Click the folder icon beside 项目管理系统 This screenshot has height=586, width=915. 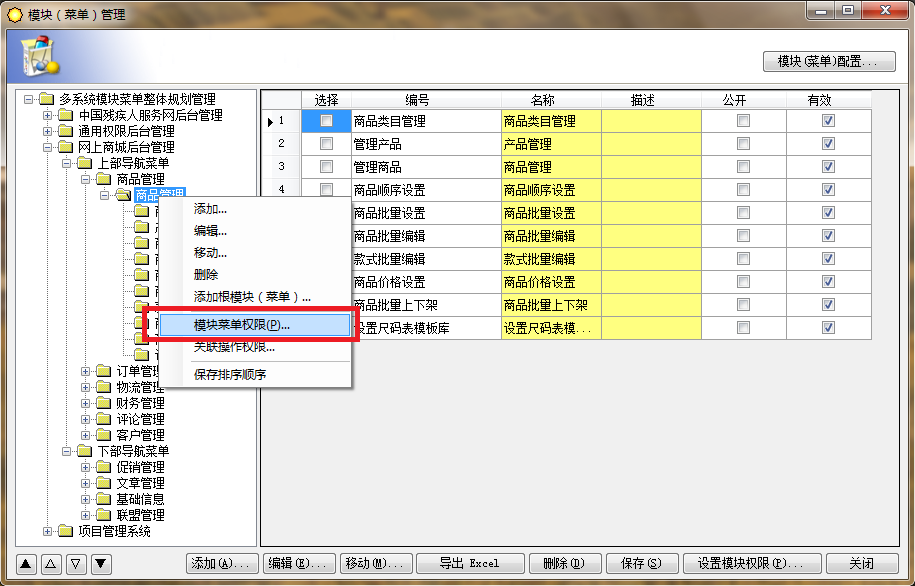[66, 531]
